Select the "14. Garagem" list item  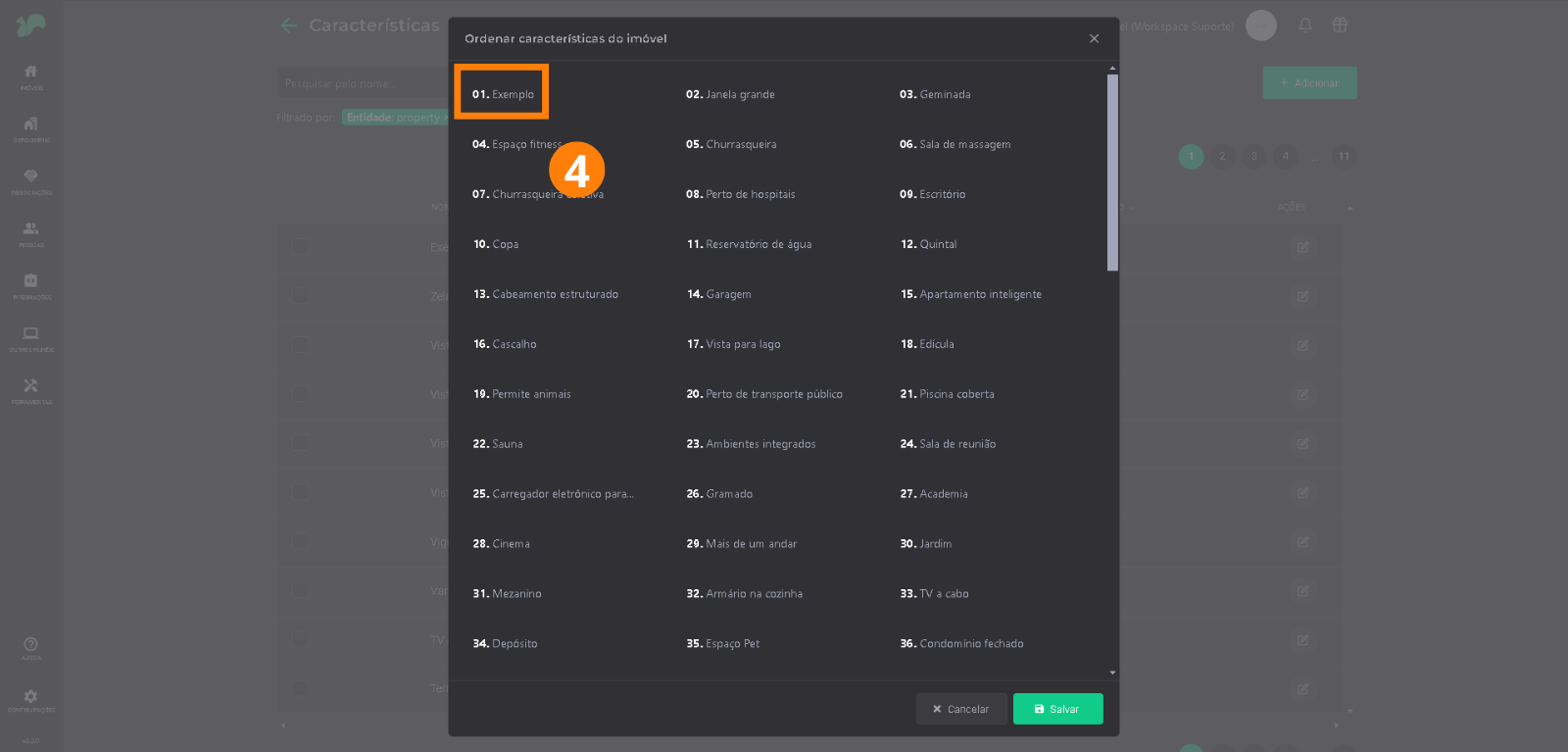(x=719, y=294)
